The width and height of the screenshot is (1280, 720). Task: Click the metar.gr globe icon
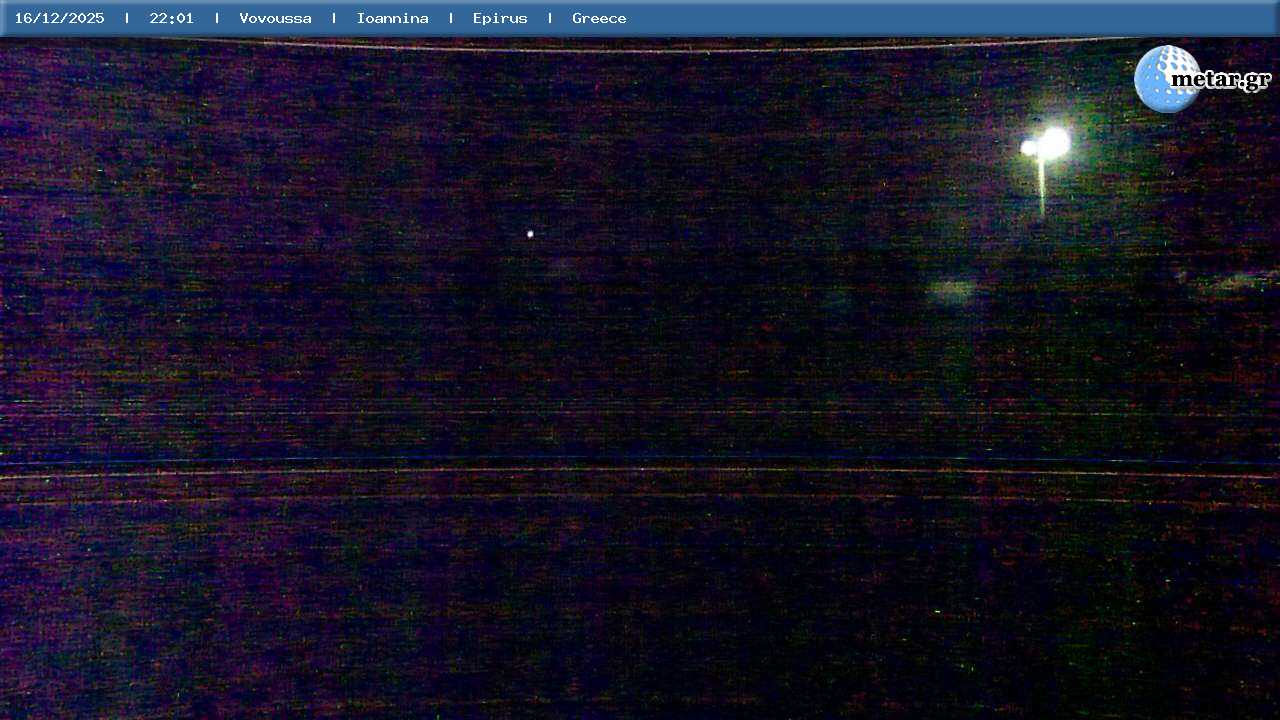pyautogui.click(x=1163, y=79)
